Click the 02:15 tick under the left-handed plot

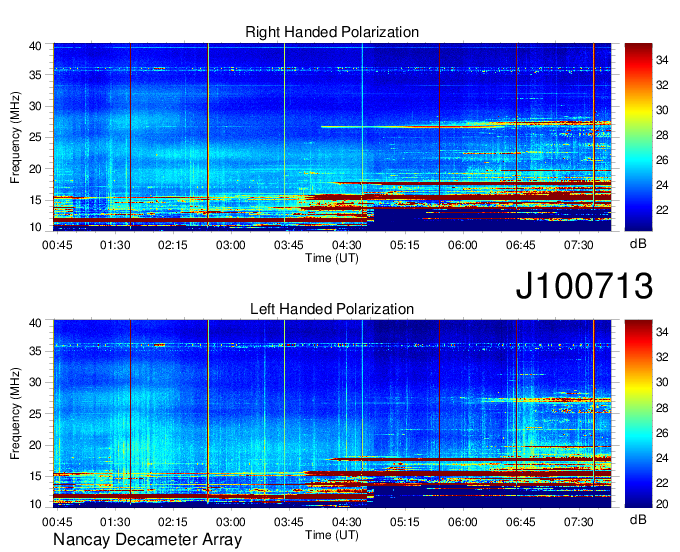(173, 522)
